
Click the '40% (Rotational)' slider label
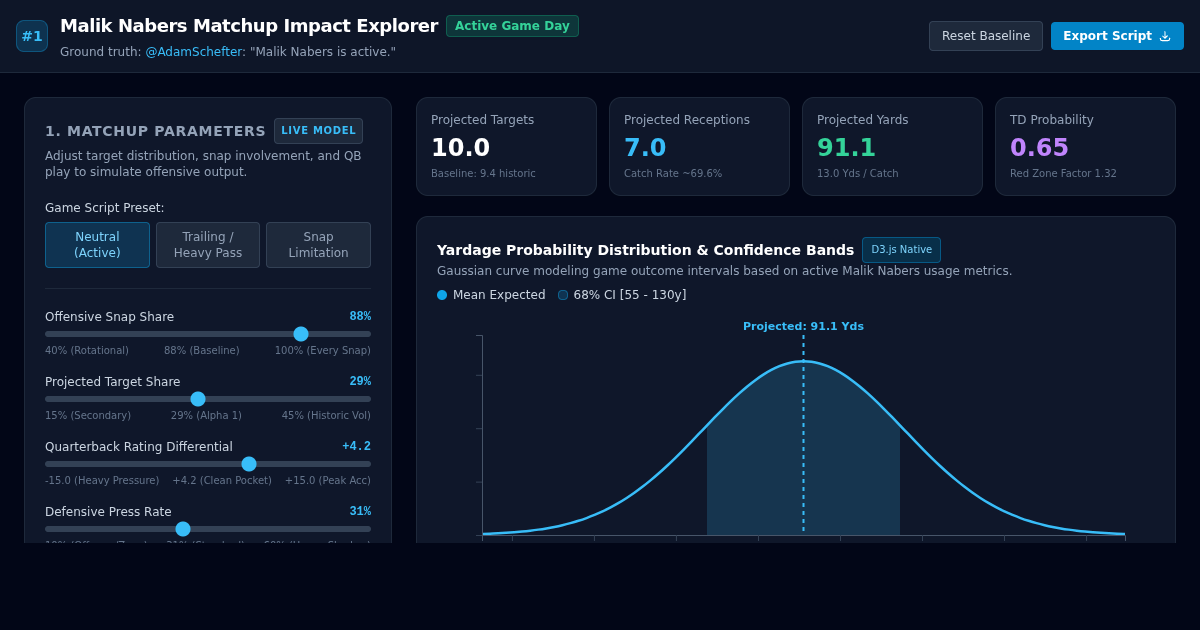click(x=87, y=351)
